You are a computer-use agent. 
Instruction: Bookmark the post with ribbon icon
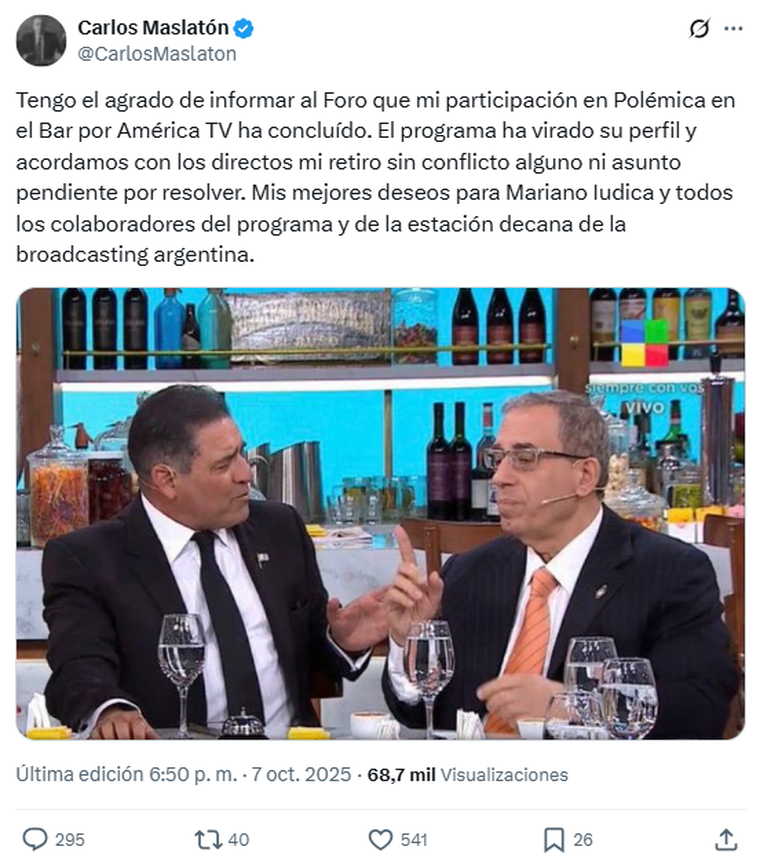[x=554, y=840]
